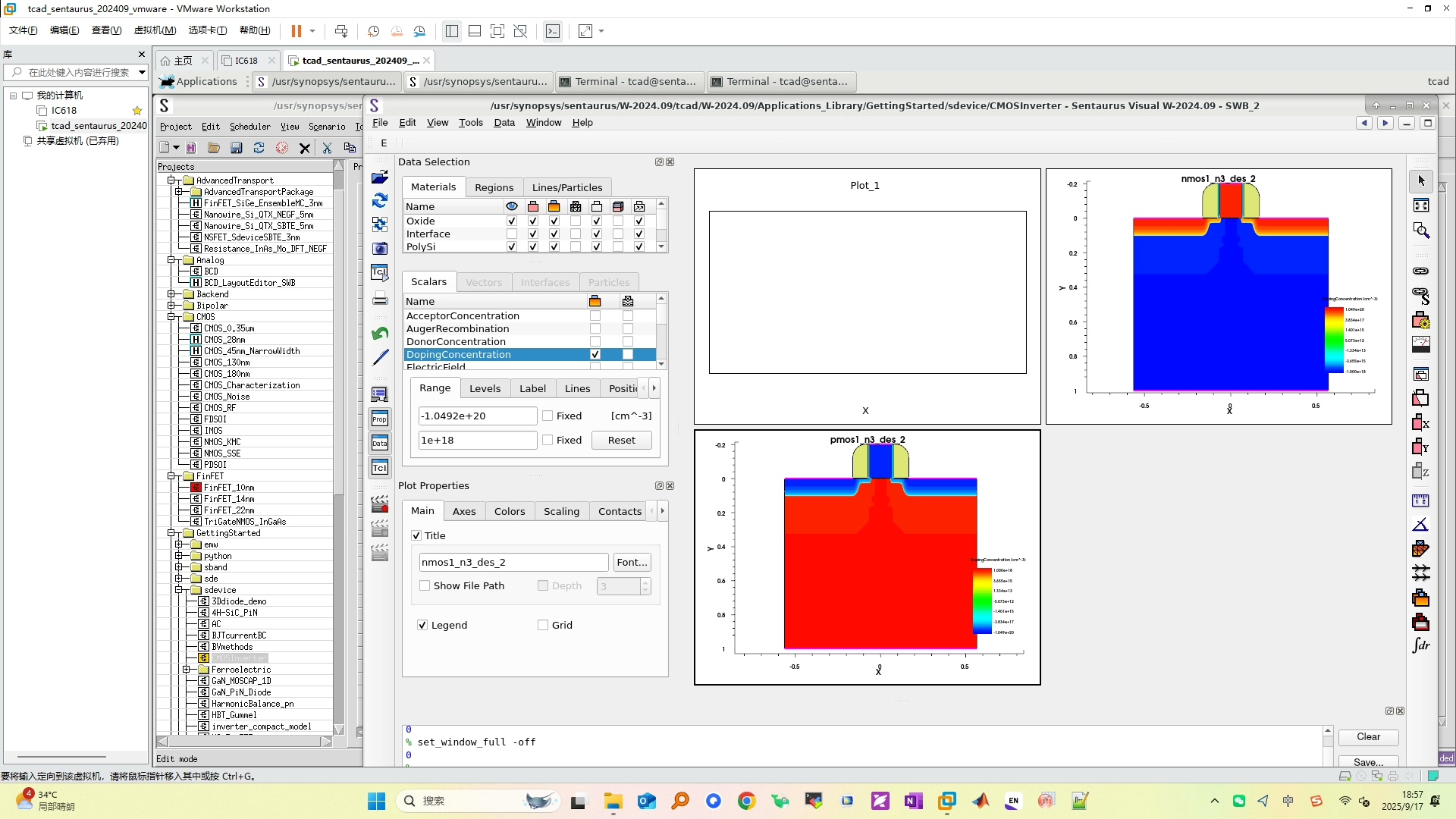The height and width of the screenshot is (819, 1456).
Task: Click the camera snapshot icon
Action: point(380,249)
